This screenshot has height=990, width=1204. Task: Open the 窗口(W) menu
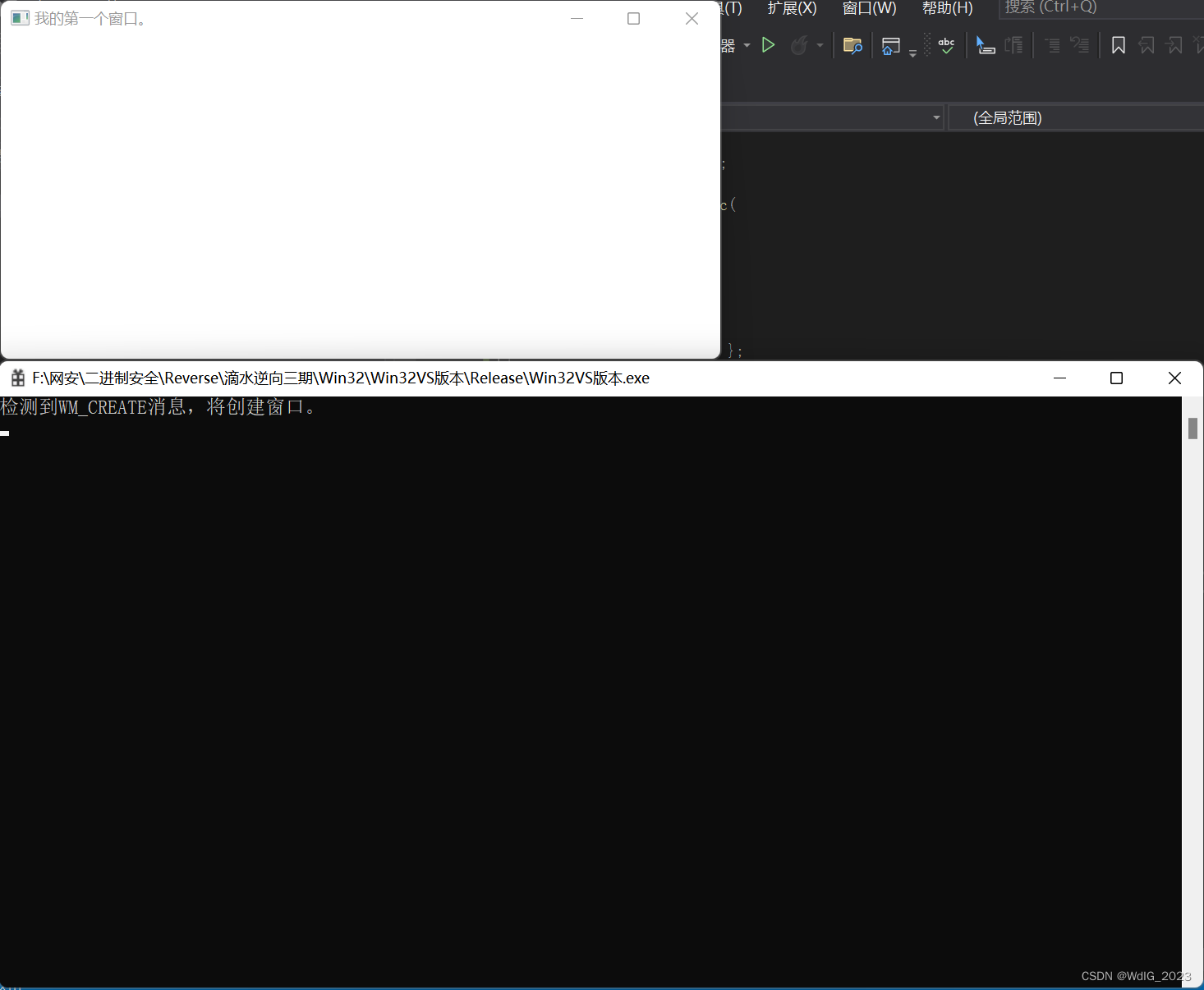coord(869,8)
